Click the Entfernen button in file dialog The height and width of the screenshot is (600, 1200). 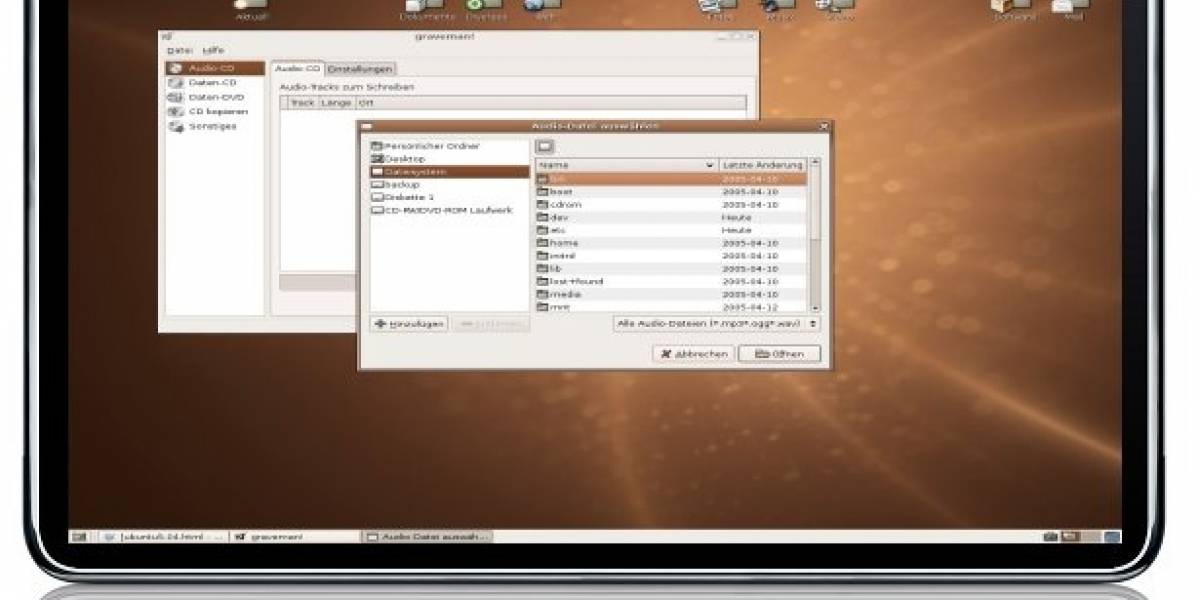click(x=490, y=324)
